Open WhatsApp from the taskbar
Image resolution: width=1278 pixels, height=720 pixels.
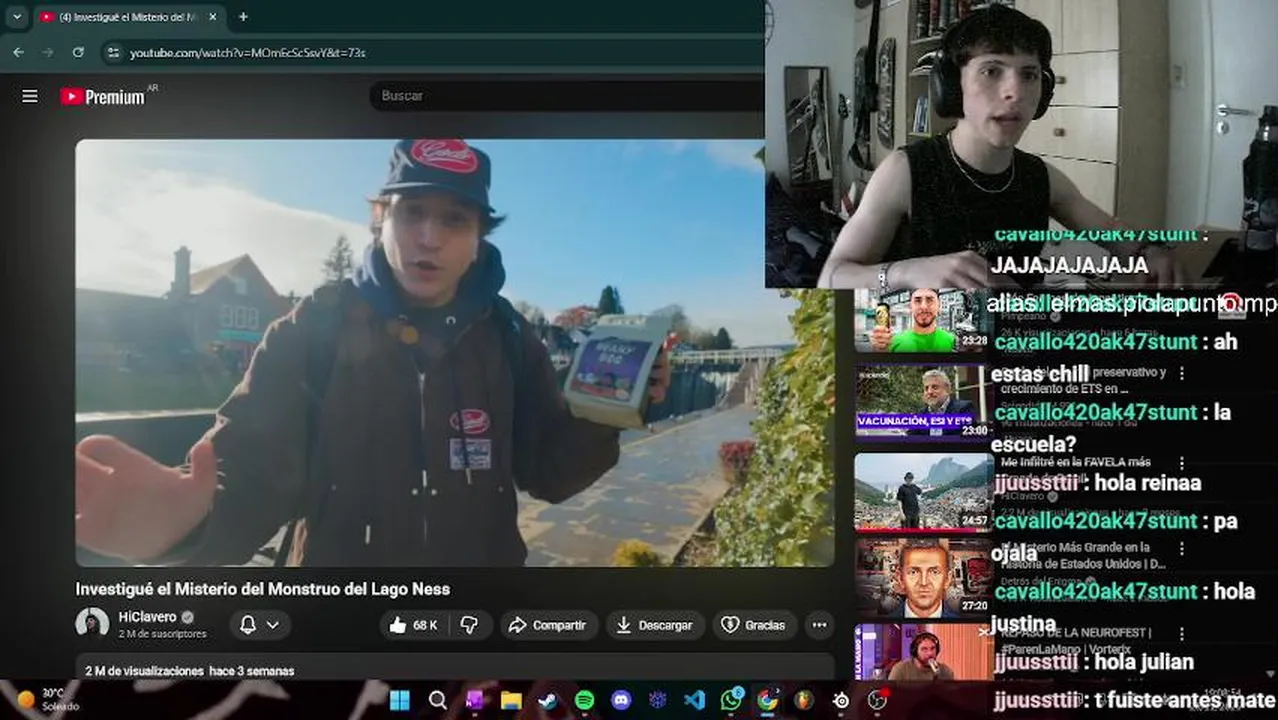pyautogui.click(x=732, y=700)
